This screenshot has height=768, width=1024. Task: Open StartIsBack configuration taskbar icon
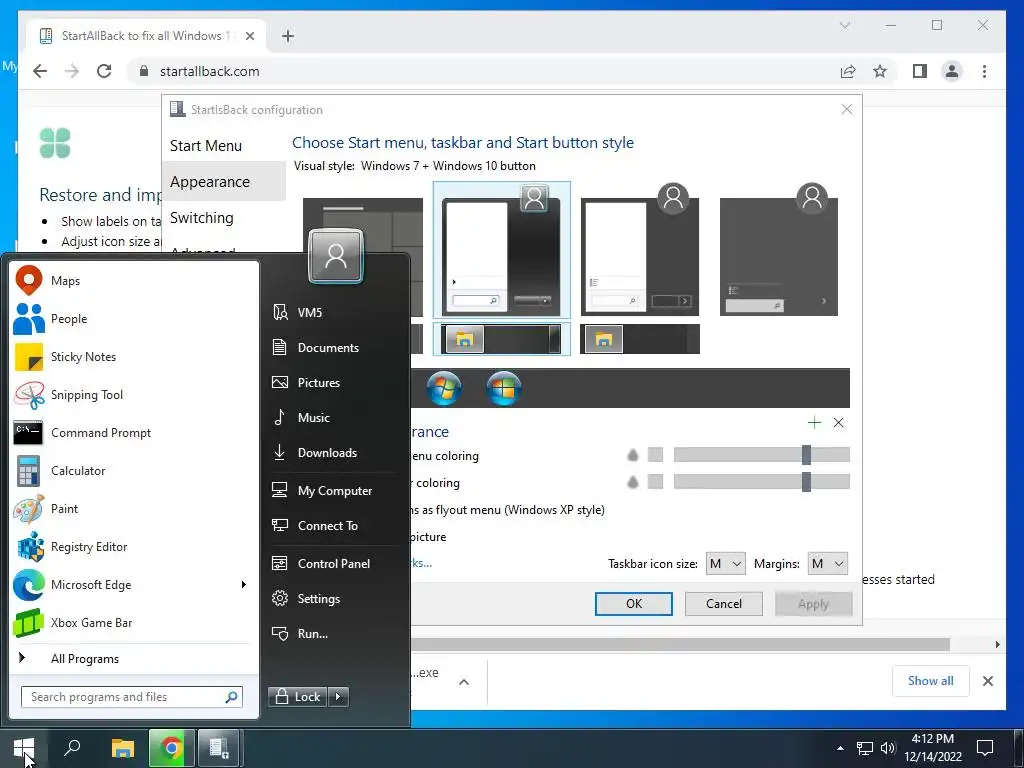click(x=219, y=748)
